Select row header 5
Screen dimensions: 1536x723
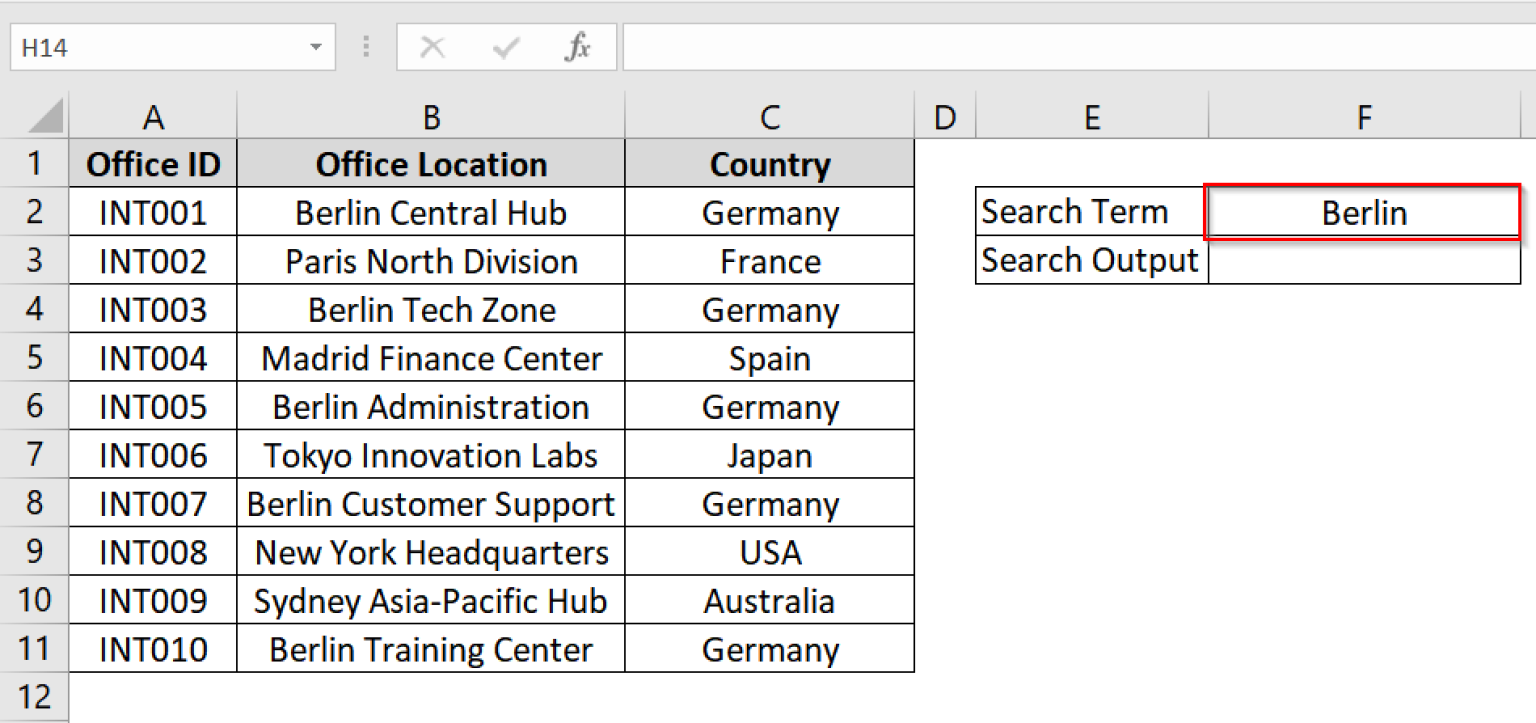click(x=35, y=357)
